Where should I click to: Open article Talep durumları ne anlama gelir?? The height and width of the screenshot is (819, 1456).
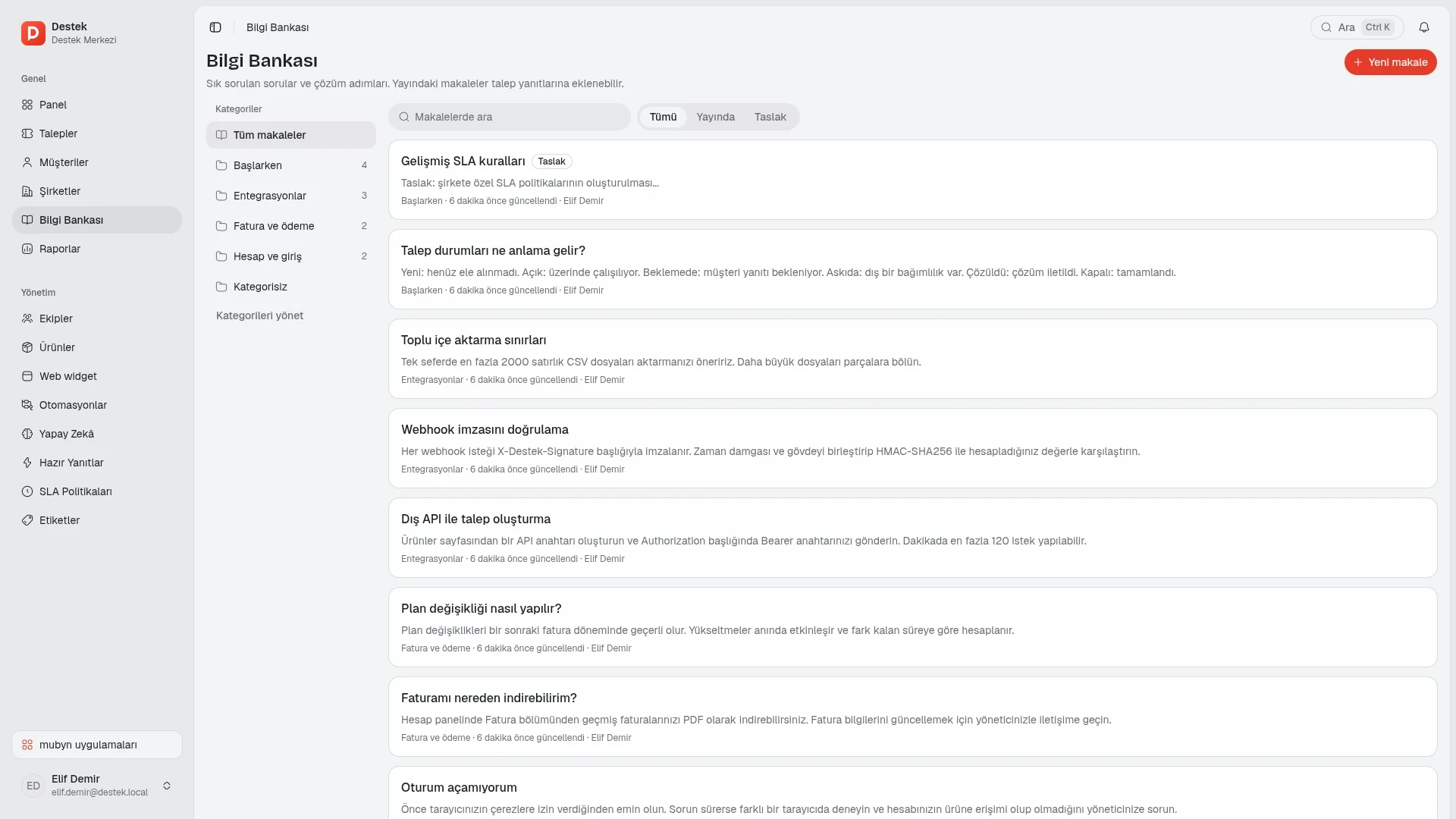(913, 269)
